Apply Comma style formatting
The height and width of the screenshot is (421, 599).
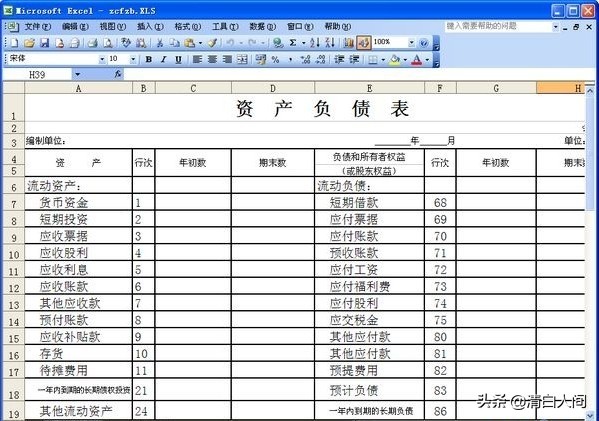[290, 60]
